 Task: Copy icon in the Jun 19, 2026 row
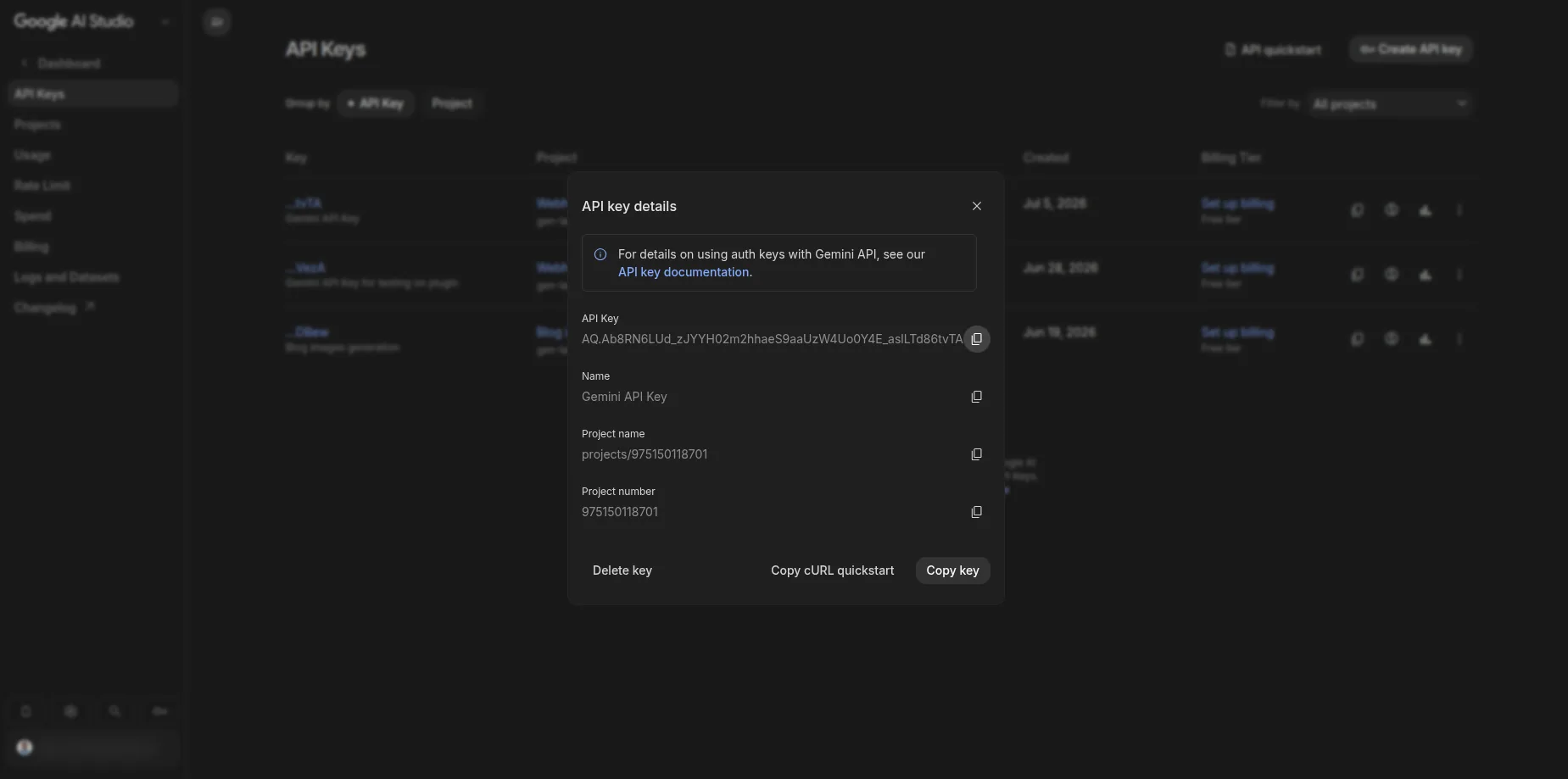(x=1358, y=339)
